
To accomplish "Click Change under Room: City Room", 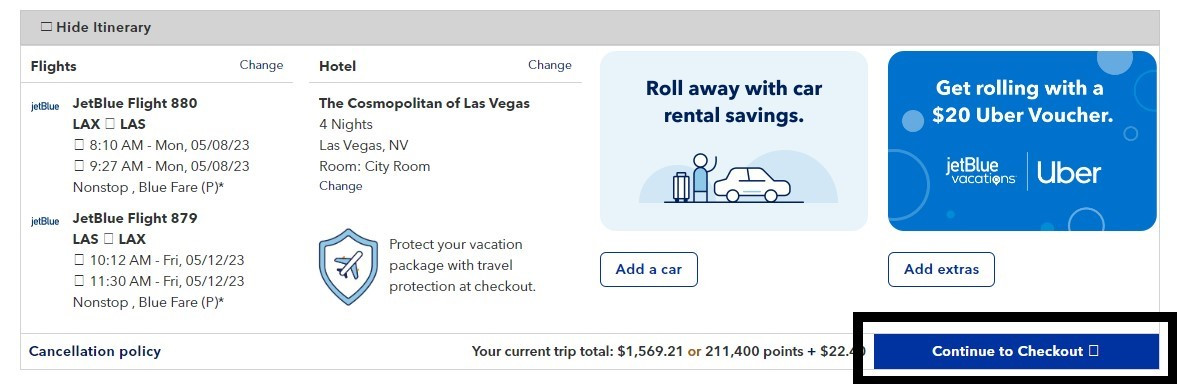I will [x=341, y=186].
